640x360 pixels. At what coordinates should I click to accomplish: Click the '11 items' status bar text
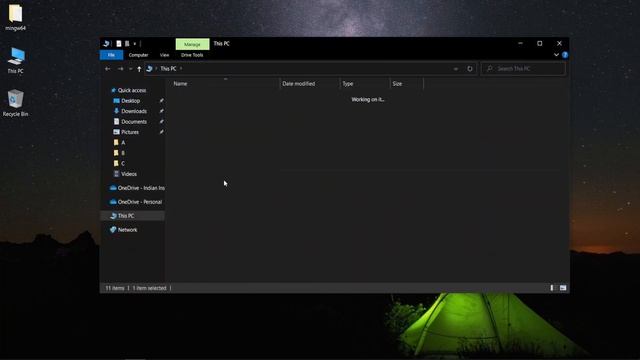tap(115, 288)
